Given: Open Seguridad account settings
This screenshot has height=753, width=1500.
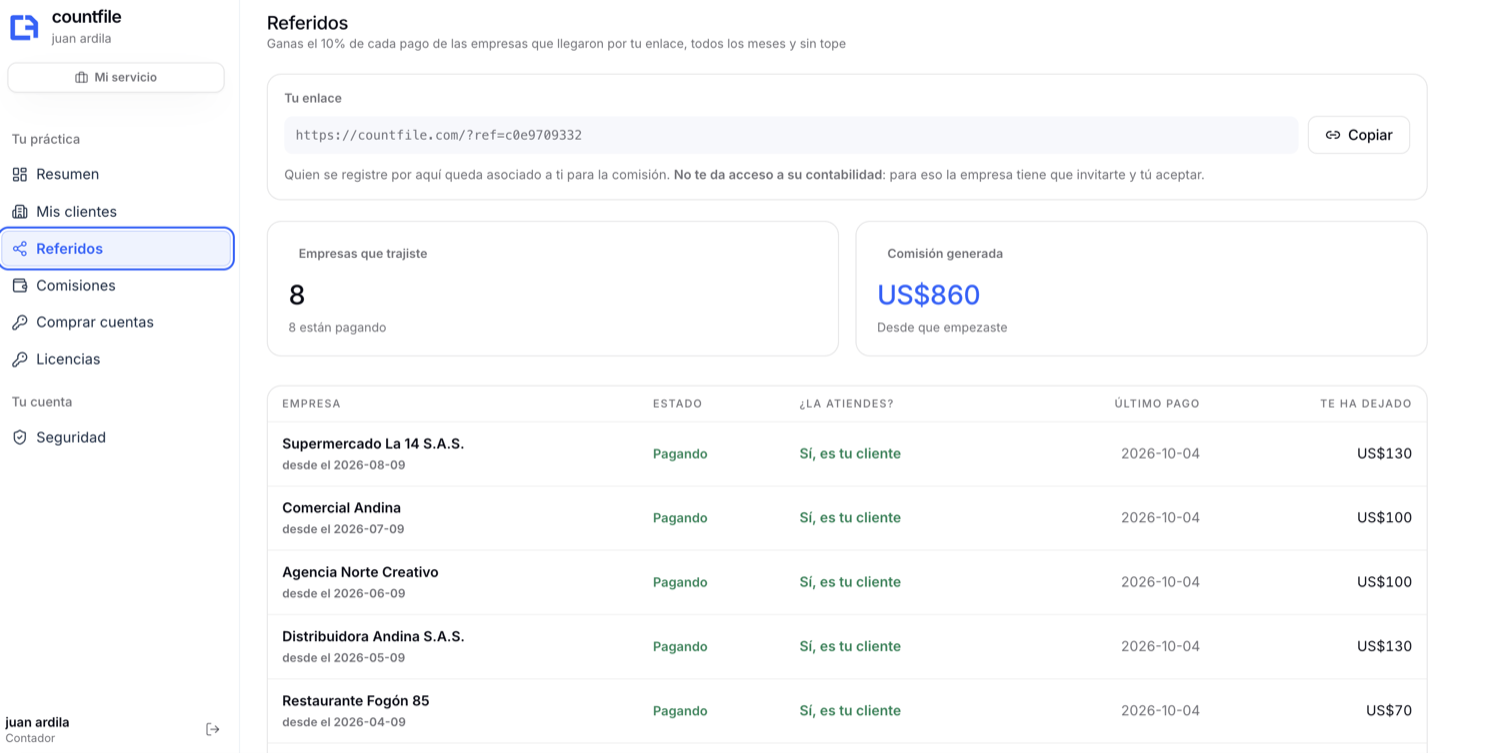Looking at the screenshot, I should pos(118,437).
